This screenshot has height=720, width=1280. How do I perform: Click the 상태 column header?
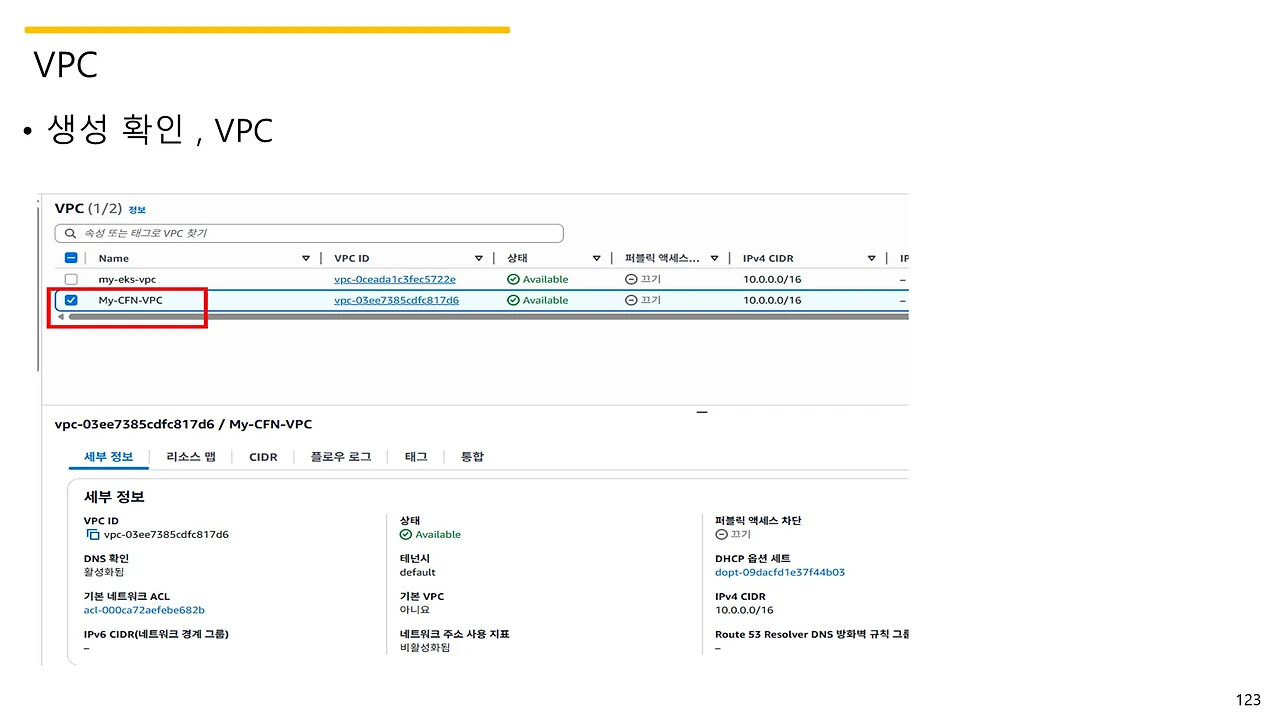pos(517,259)
